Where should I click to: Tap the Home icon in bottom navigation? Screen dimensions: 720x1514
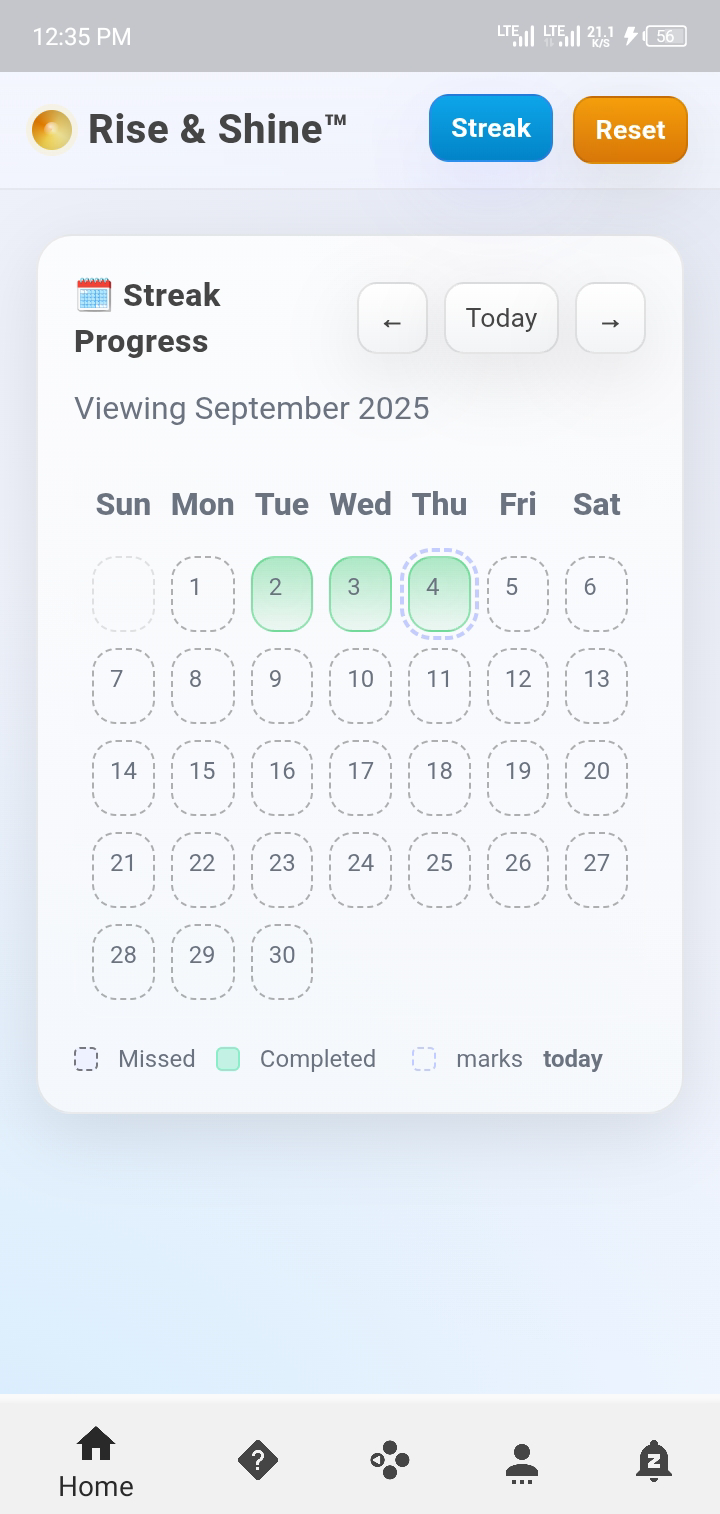[96, 1444]
